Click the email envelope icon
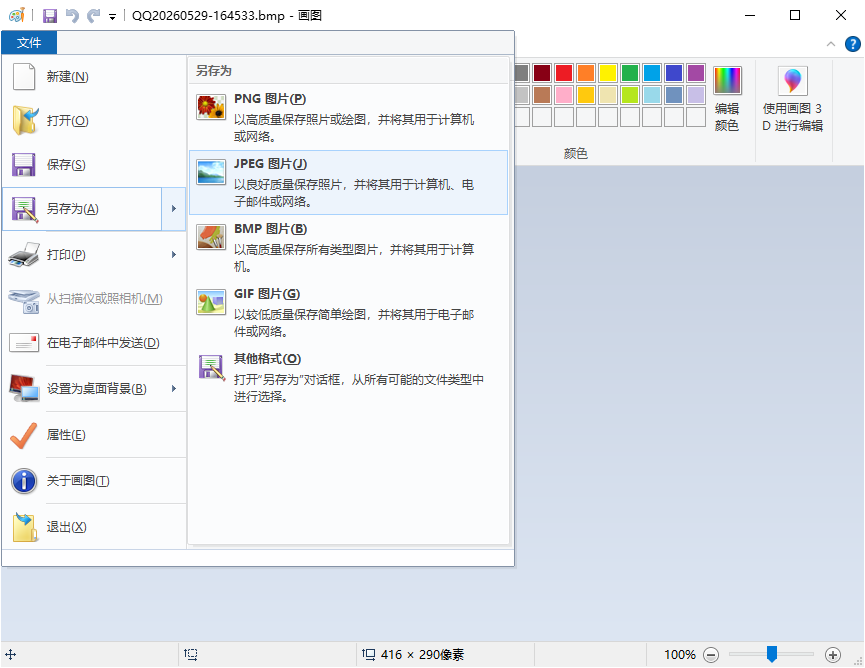The width and height of the screenshot is (865, 668). pyautogui.click(x=24, y=343)
